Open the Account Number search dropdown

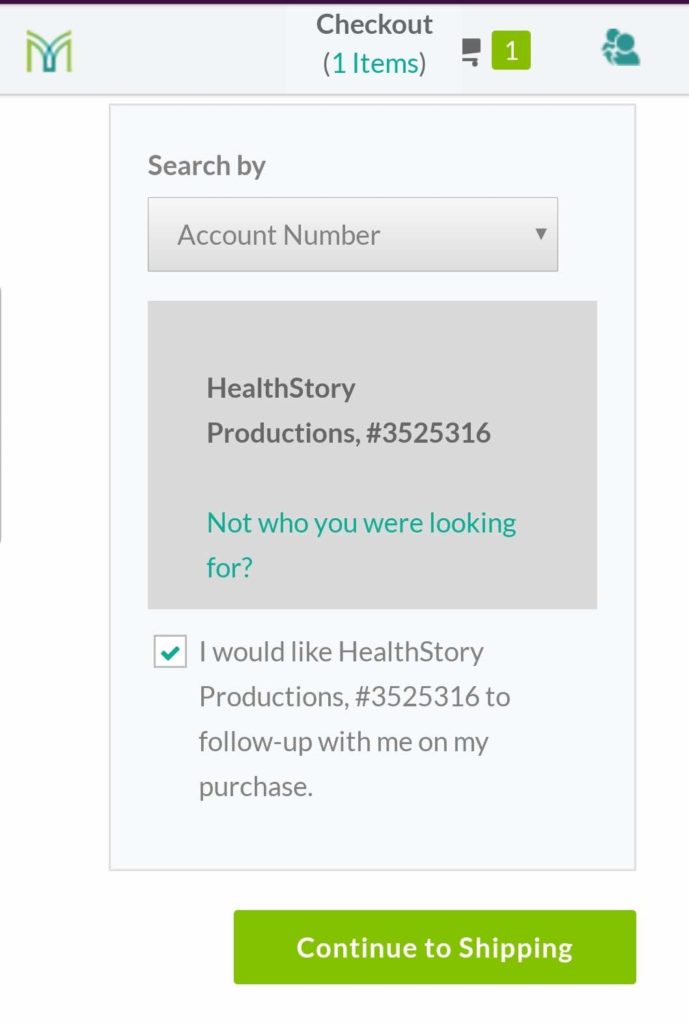click(x=353, y=234)
